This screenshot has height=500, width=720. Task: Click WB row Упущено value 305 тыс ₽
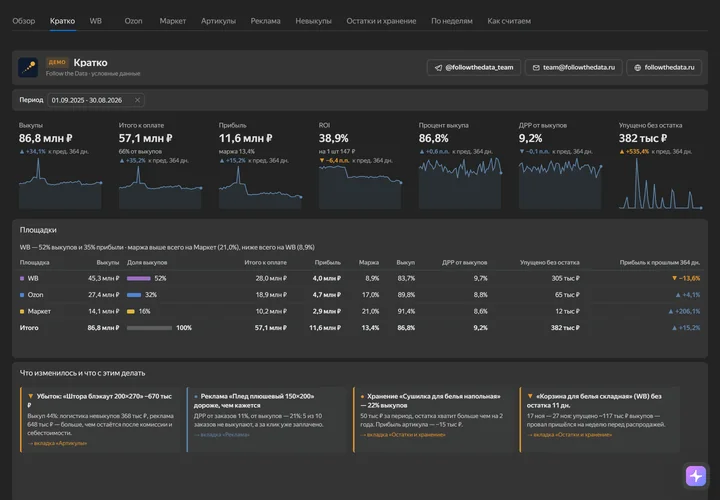(x=566, y=278)
